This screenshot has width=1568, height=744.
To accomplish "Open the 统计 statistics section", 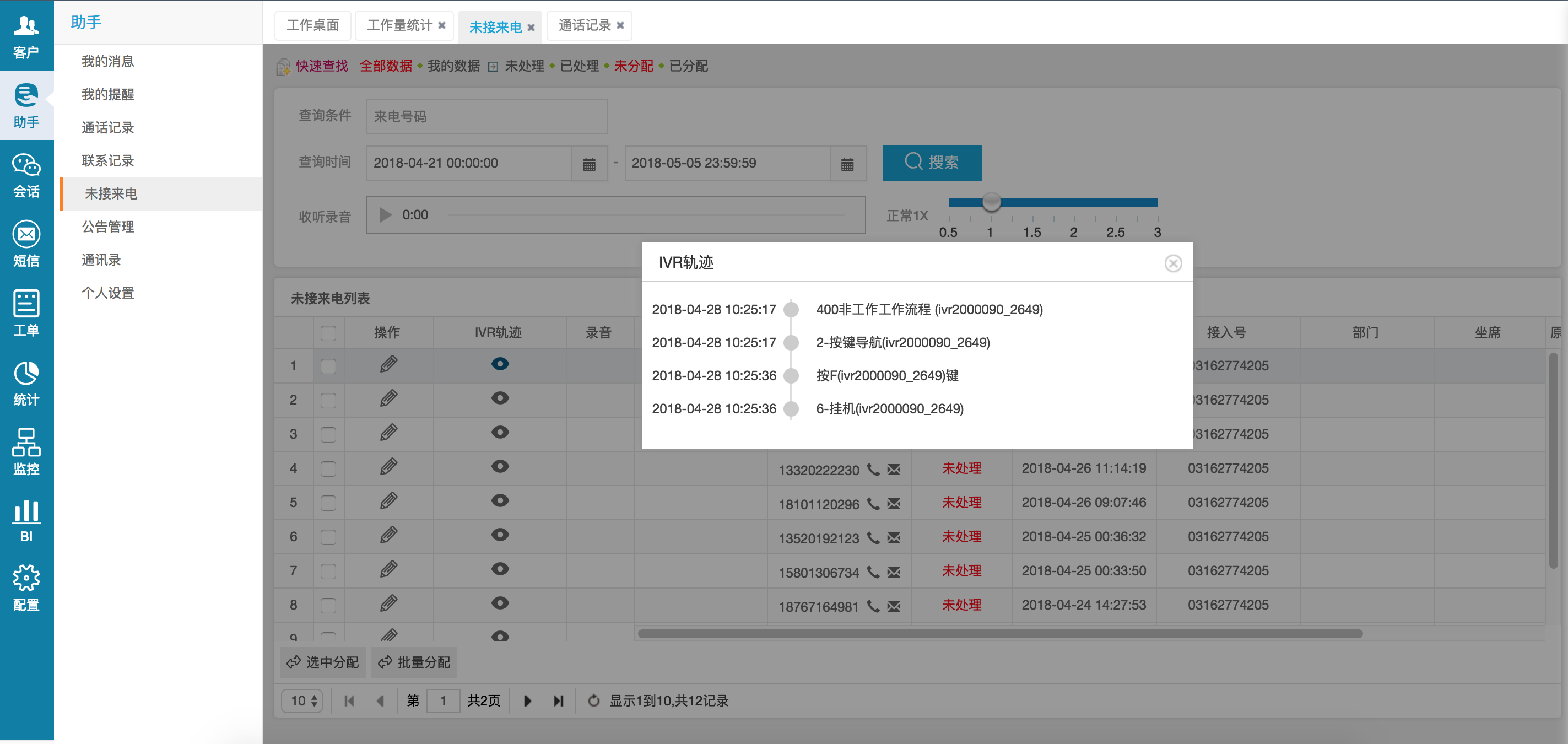I will pyautogui.click(x=26, y=384).
